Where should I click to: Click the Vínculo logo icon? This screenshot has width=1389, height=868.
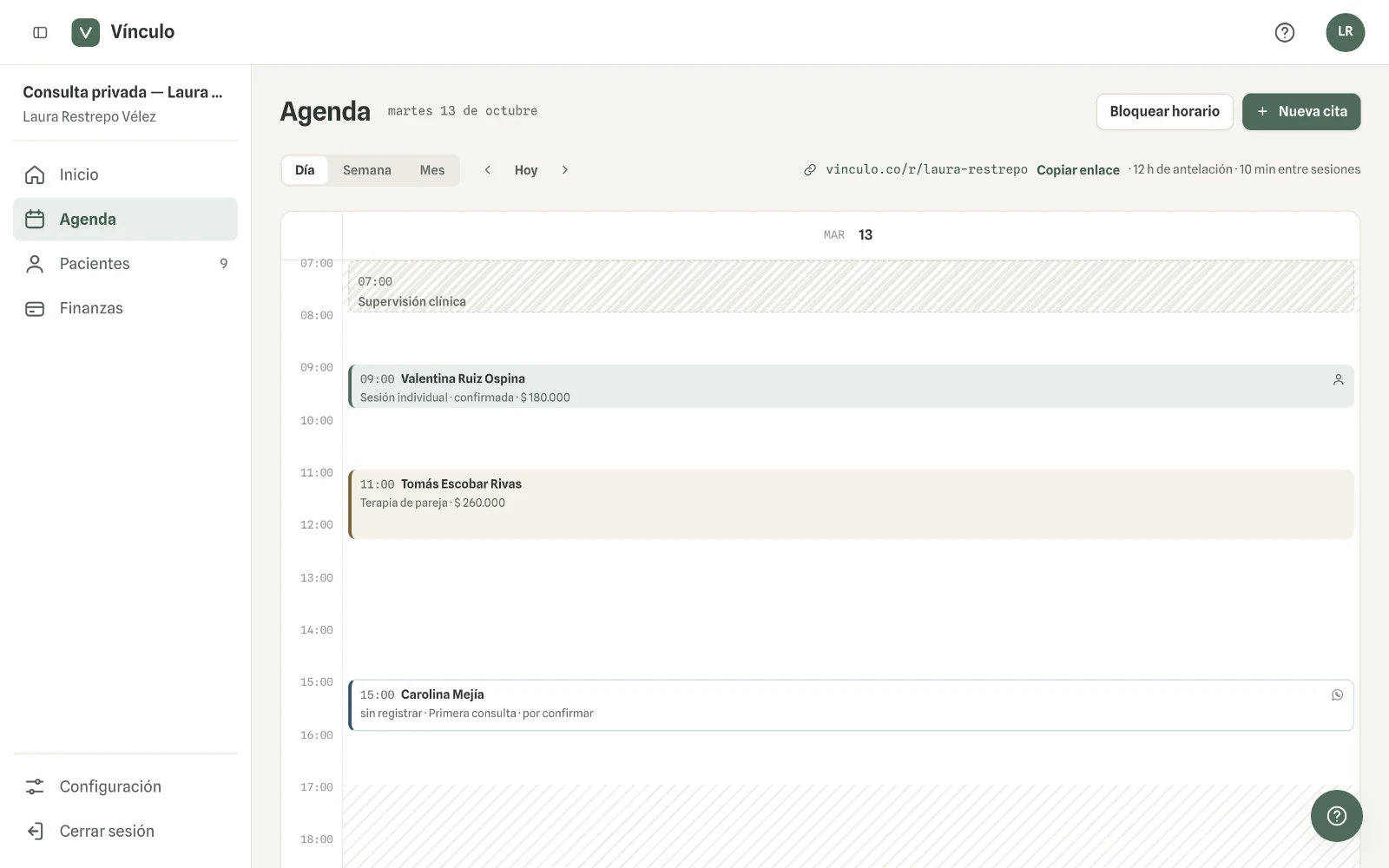coord(85,33)
